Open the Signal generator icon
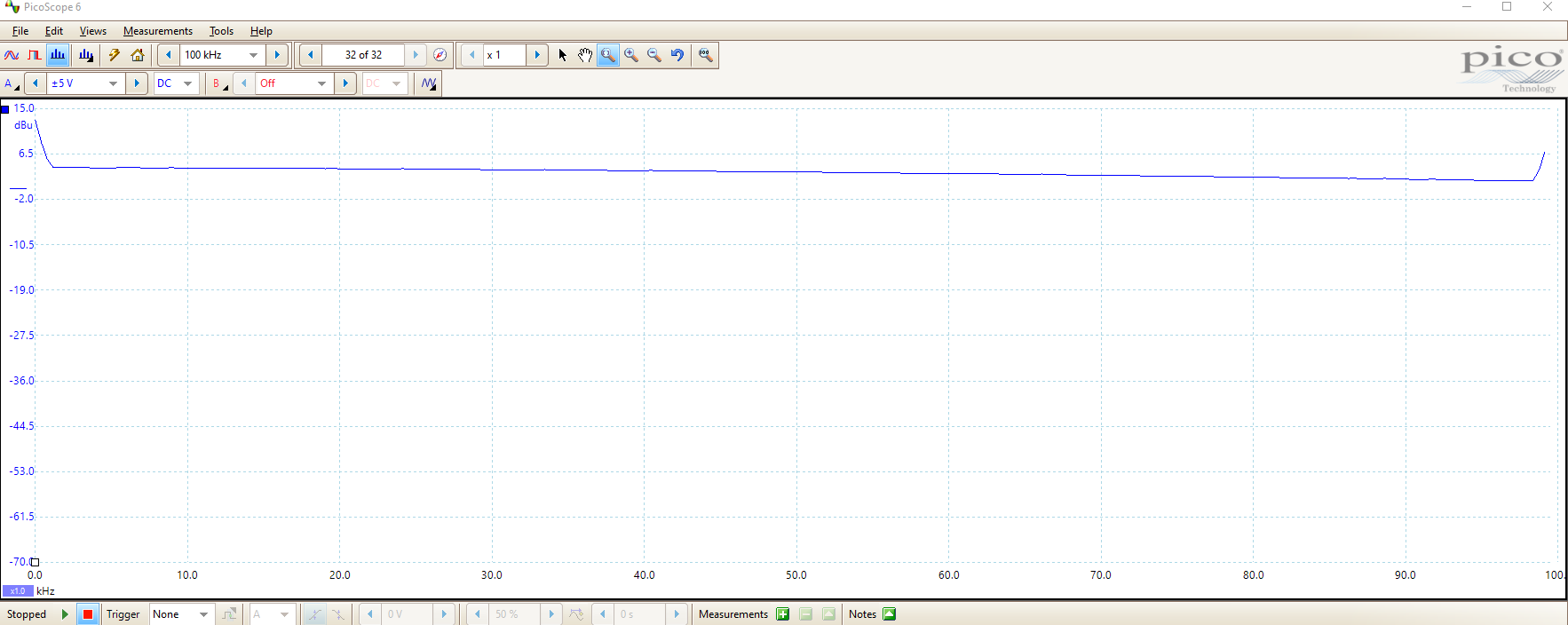The image size is (1568, 625). point(429,83)
